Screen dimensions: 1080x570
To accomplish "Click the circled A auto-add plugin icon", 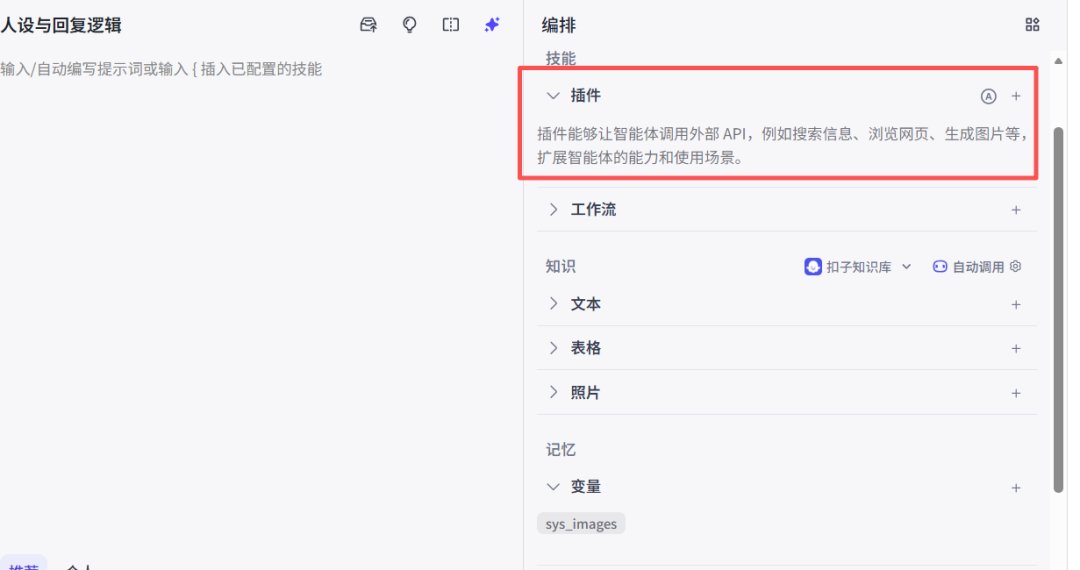I will pos(988,96).
